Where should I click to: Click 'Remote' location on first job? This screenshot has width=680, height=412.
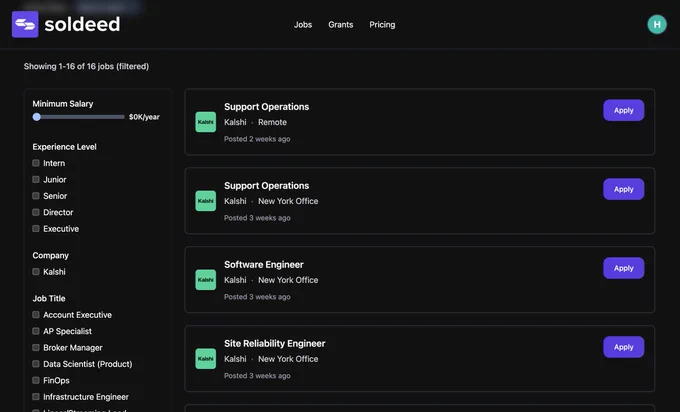coord(272,122)
